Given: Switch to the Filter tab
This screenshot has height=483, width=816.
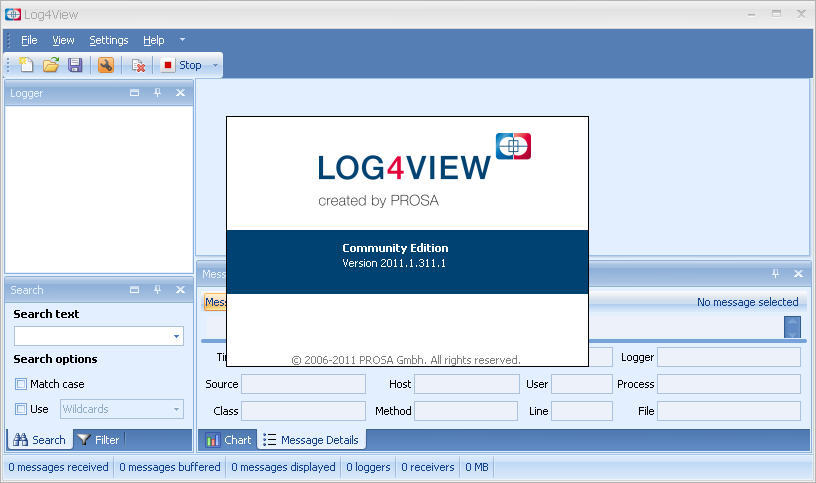Looking at the screenshot, I should pos(99,440).
